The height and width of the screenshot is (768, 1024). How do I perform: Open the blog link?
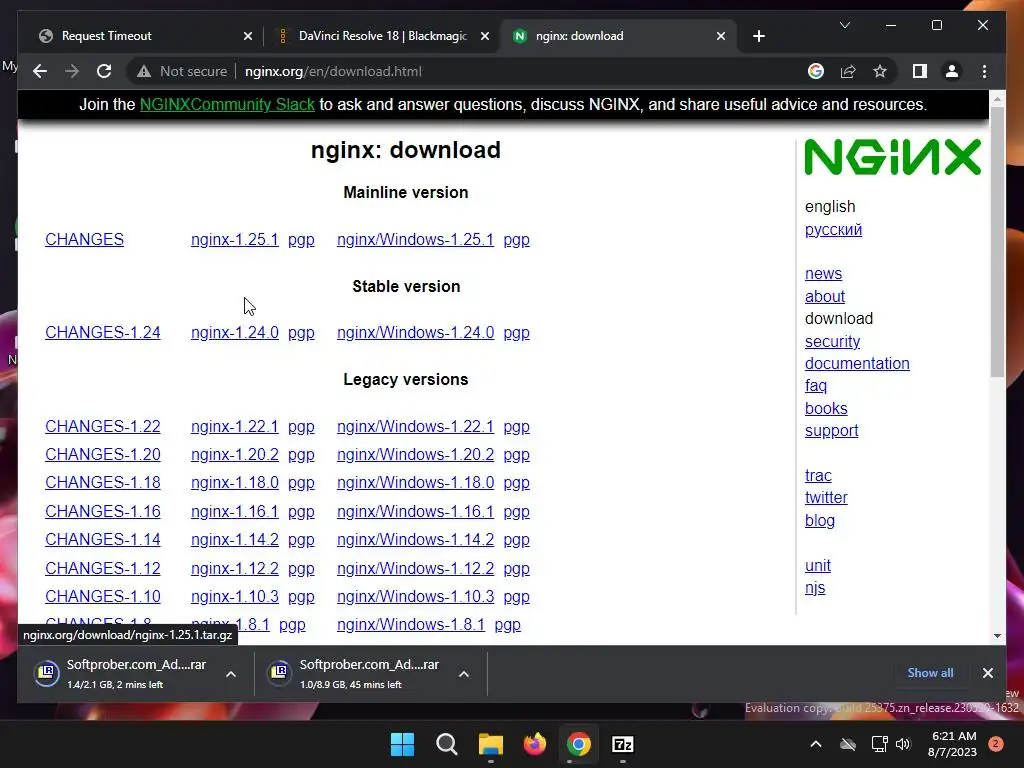tap(820, 520)
